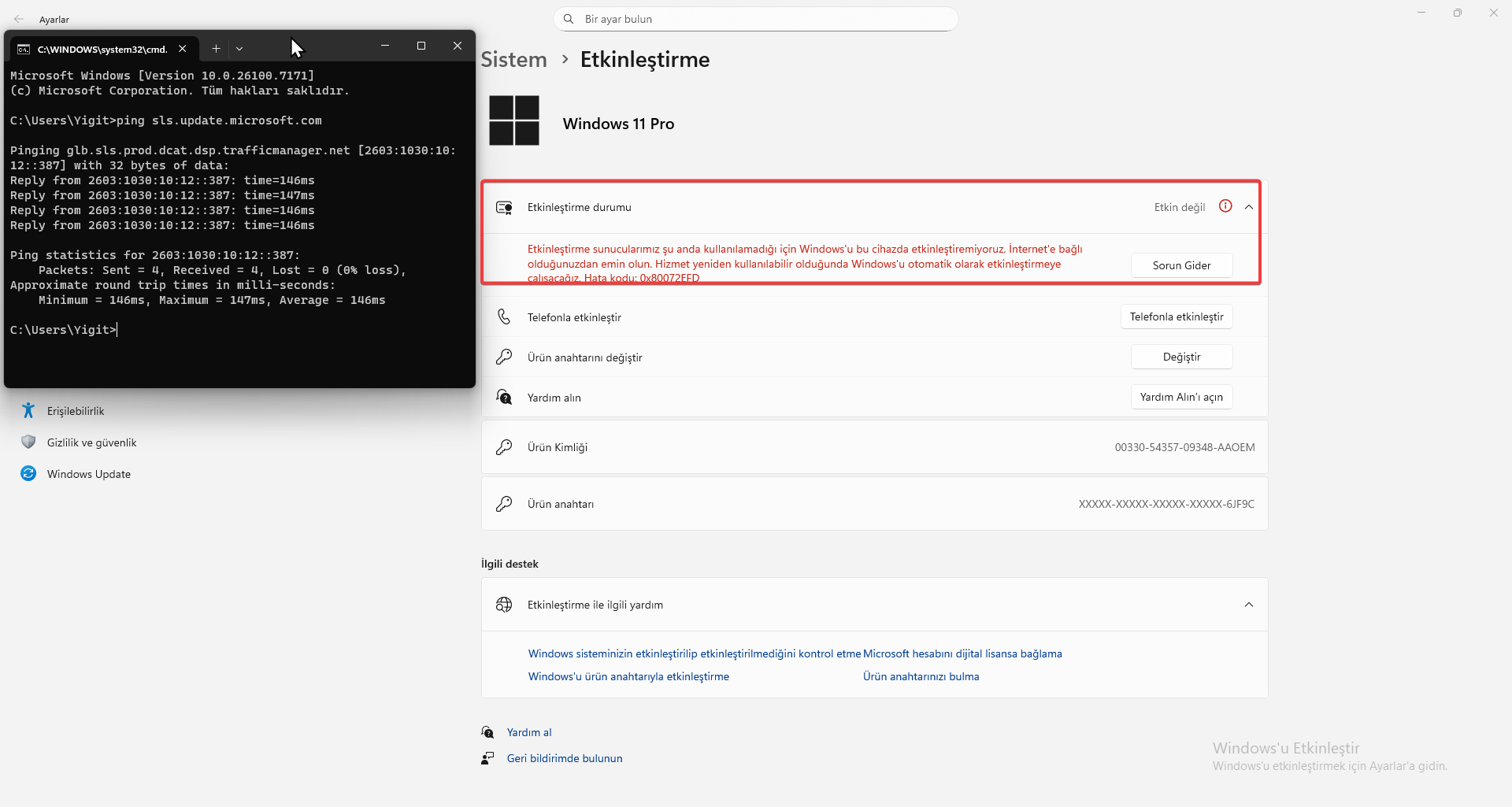Click the Erişilebilirlik accessibility icon
The height and width of the screenshot is (807, 1512).
point(28,410)
